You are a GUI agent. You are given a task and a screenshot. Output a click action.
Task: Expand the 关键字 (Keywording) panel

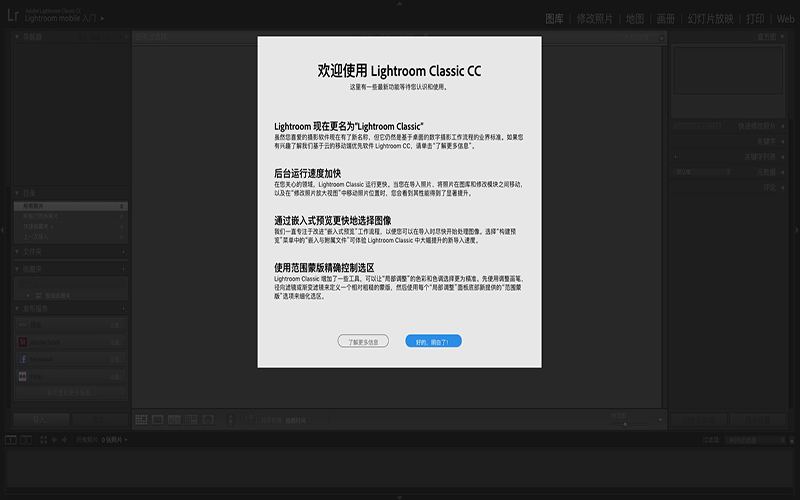(x=782, y=141)
